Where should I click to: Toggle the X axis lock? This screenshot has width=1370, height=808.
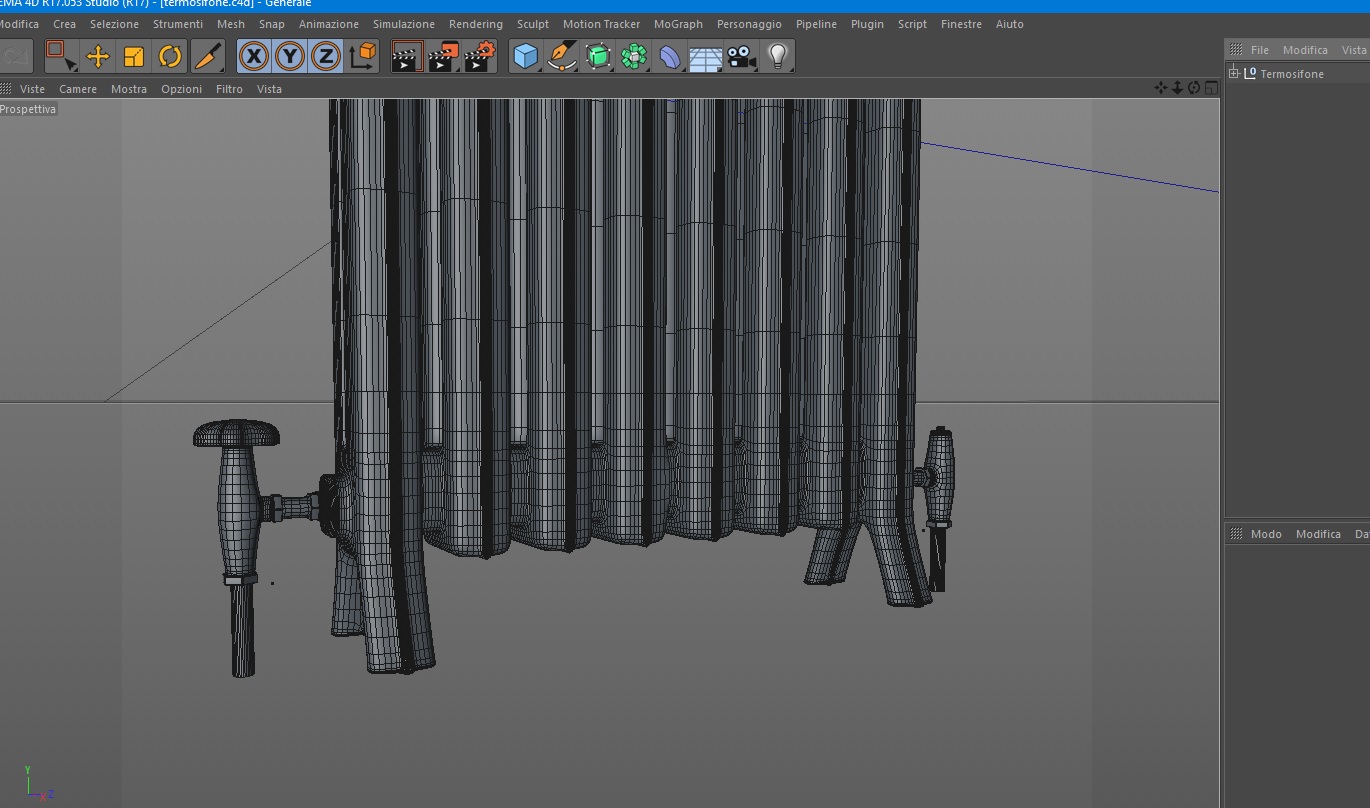click(x=254, y=56)
